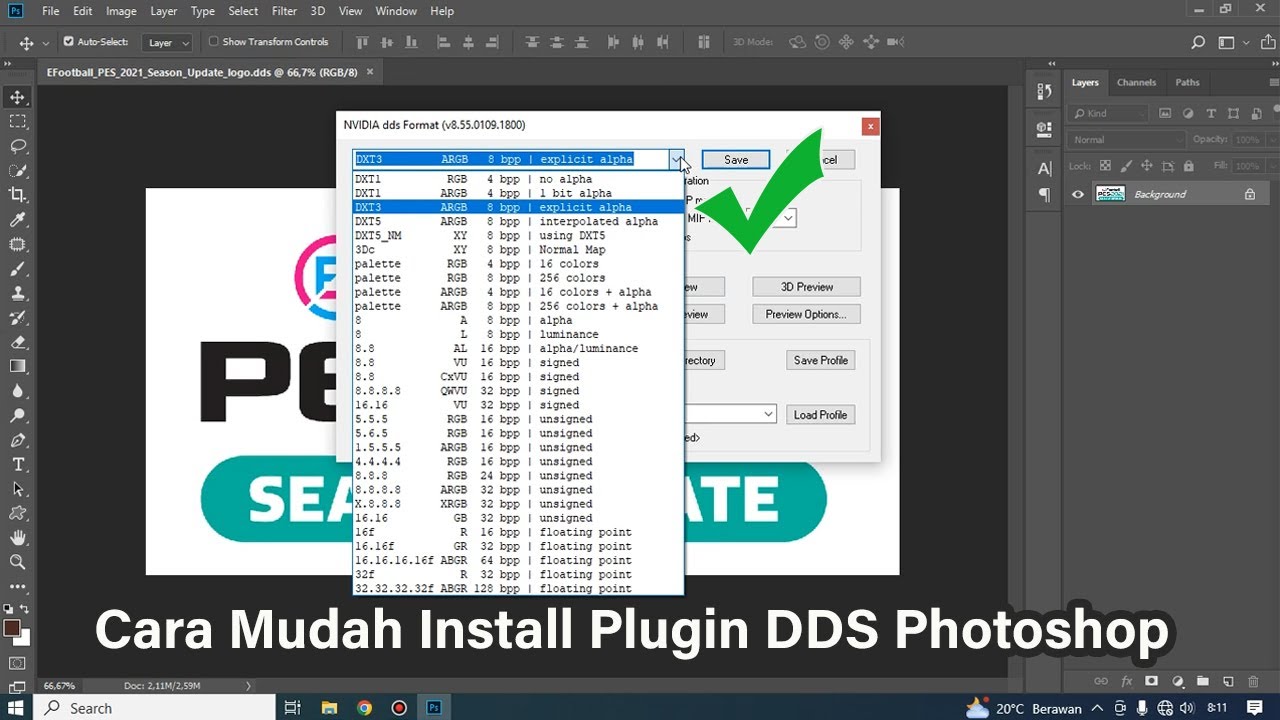Choose the Lasso tool
The image size is (1280, 720).
coord(17,146)
